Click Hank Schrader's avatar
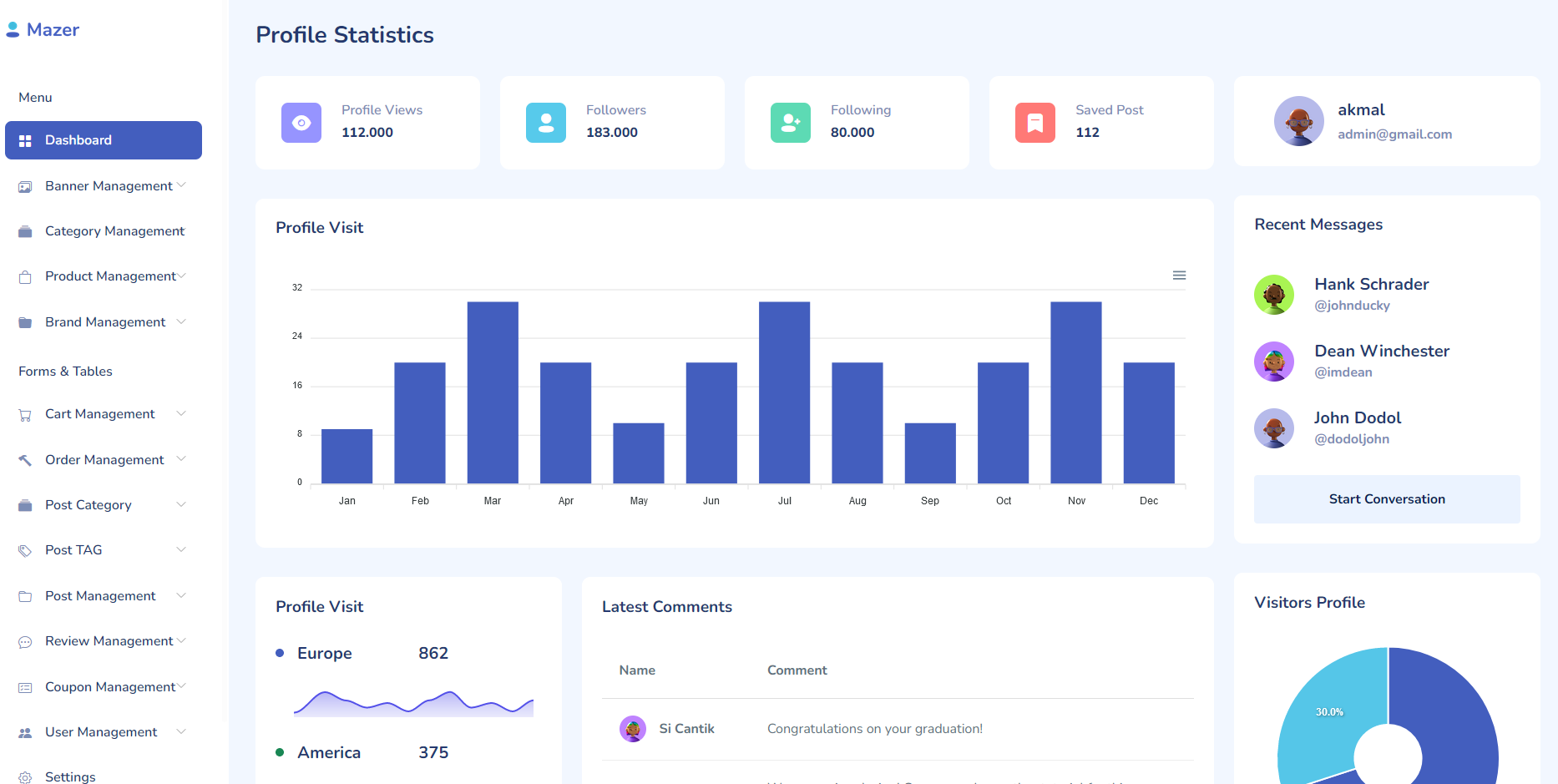1558x784 pixels. 1274,295
